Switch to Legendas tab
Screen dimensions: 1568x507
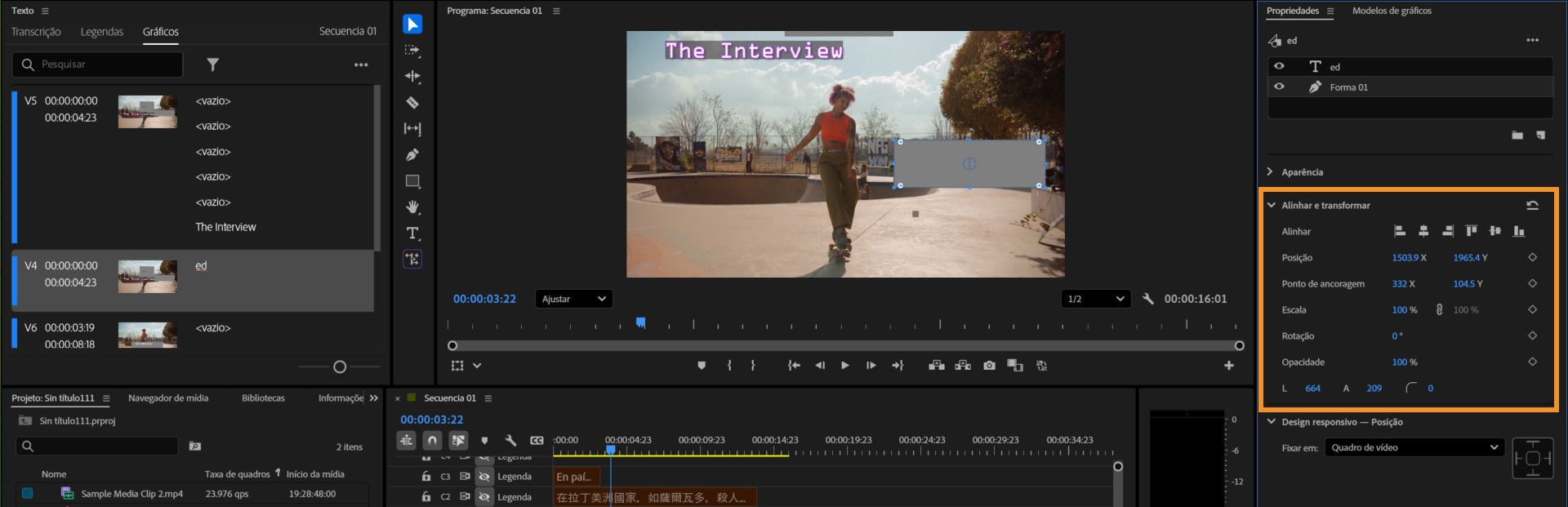[102, 32]
